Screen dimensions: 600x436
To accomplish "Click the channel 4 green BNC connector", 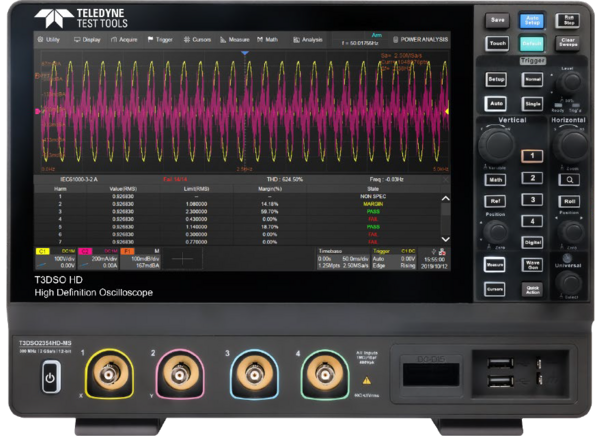I will (324, 374).
